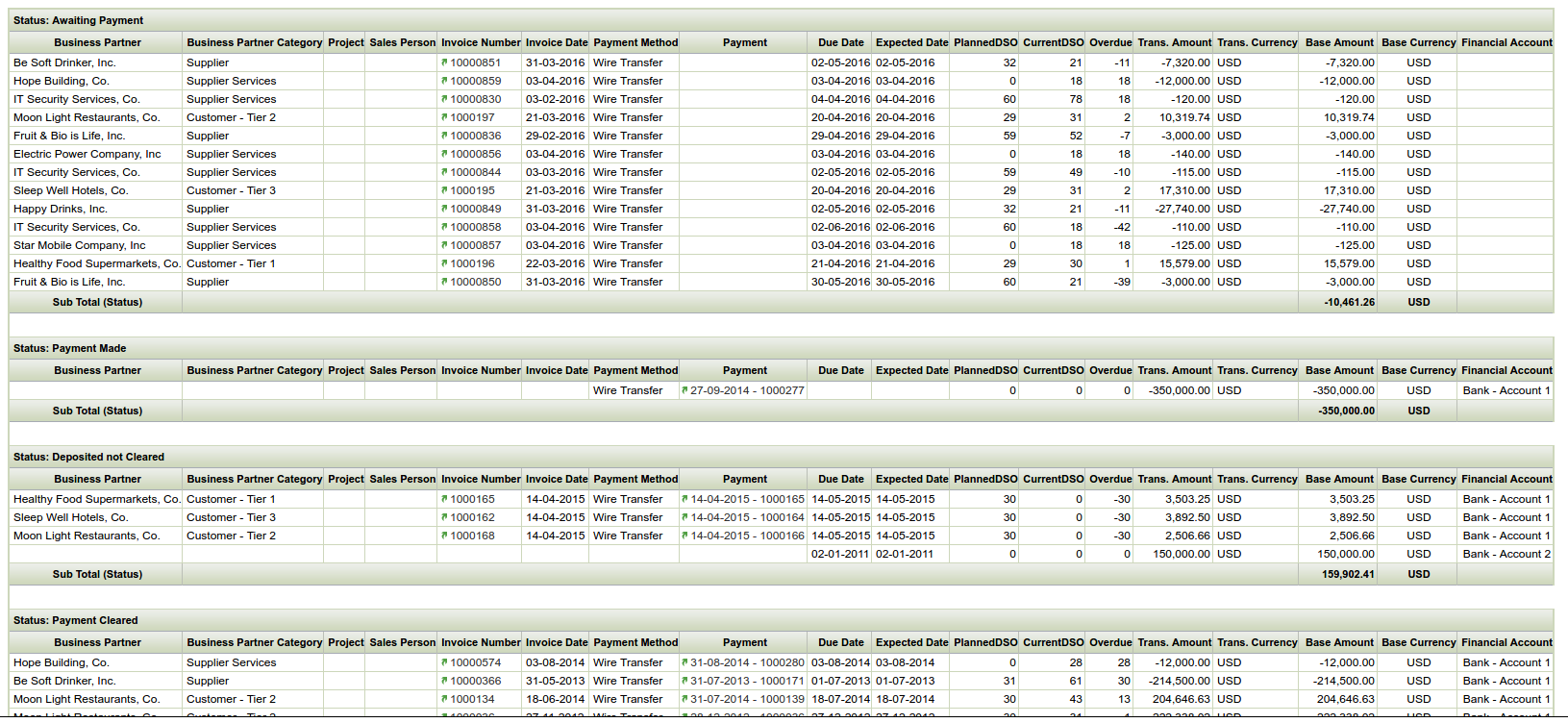The width and height of the screenshot is (1568, 723).
Task: Open payment 14-04-2015 - 1000166
Action: point(747,536)
